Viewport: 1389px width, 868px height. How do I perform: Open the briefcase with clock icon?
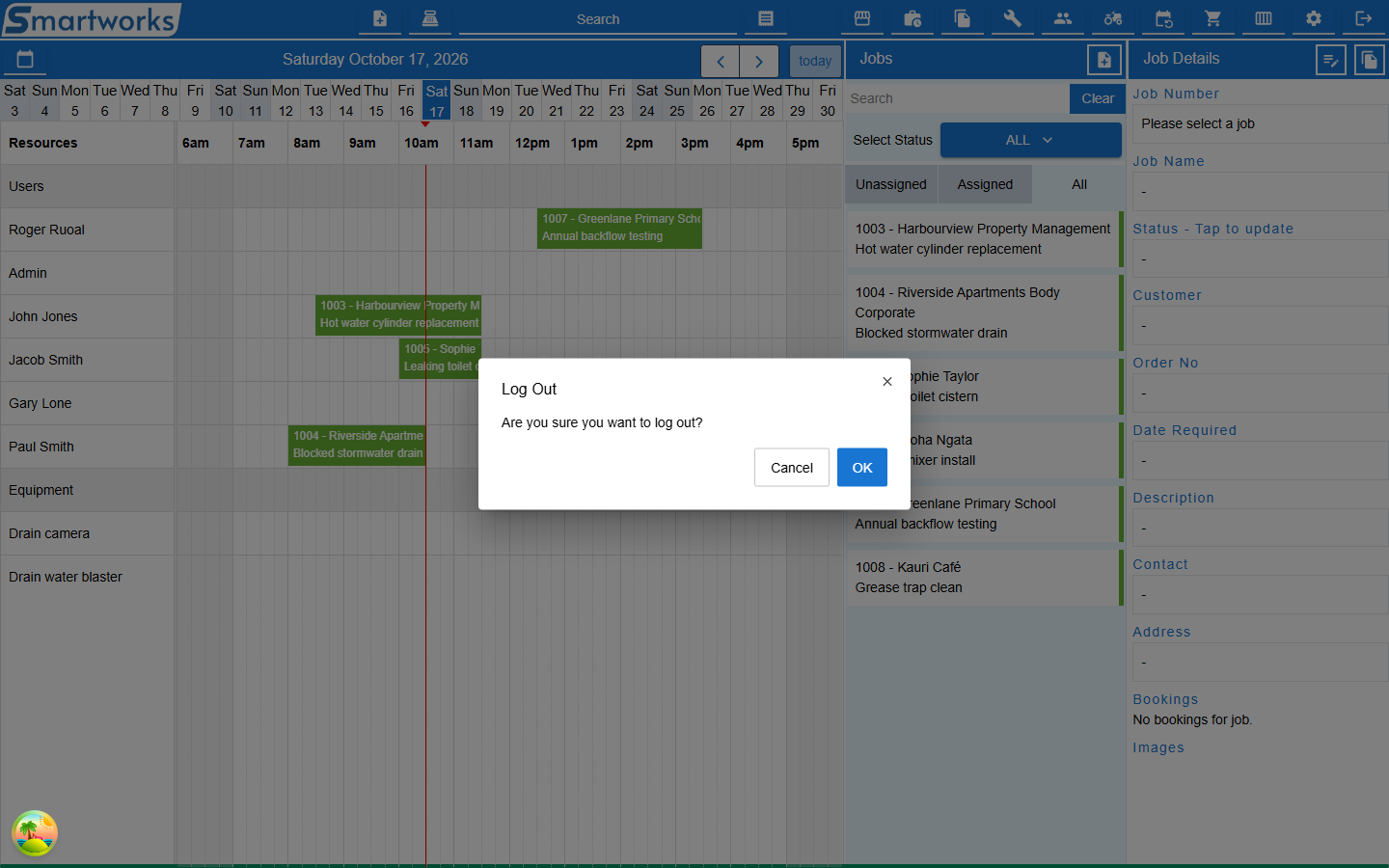pyautogui.click(x=912, y=18)
